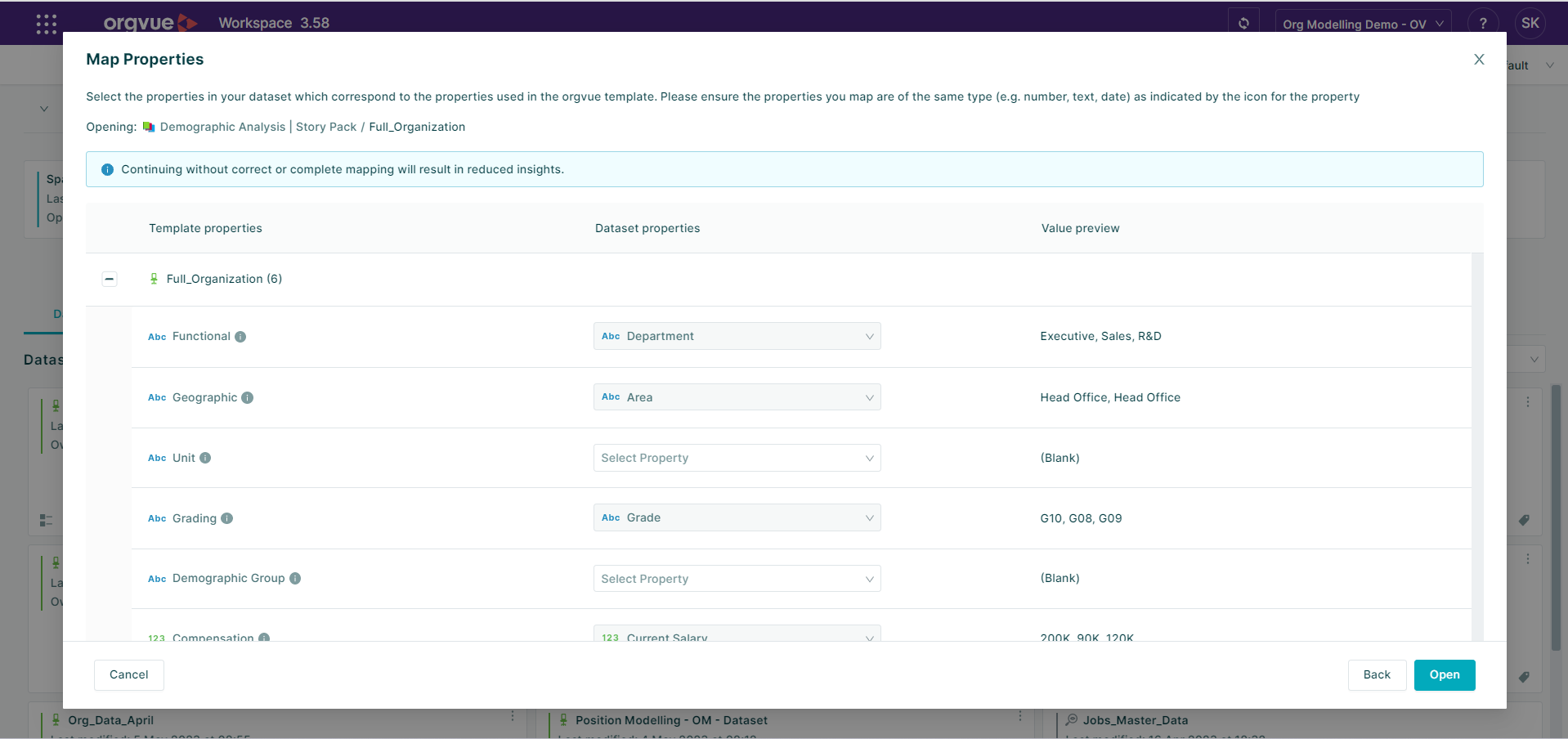The width and height of the screenshot is (1568, 739).
Task: Click info icon beside Geographic property
Action: coord(247,398)
